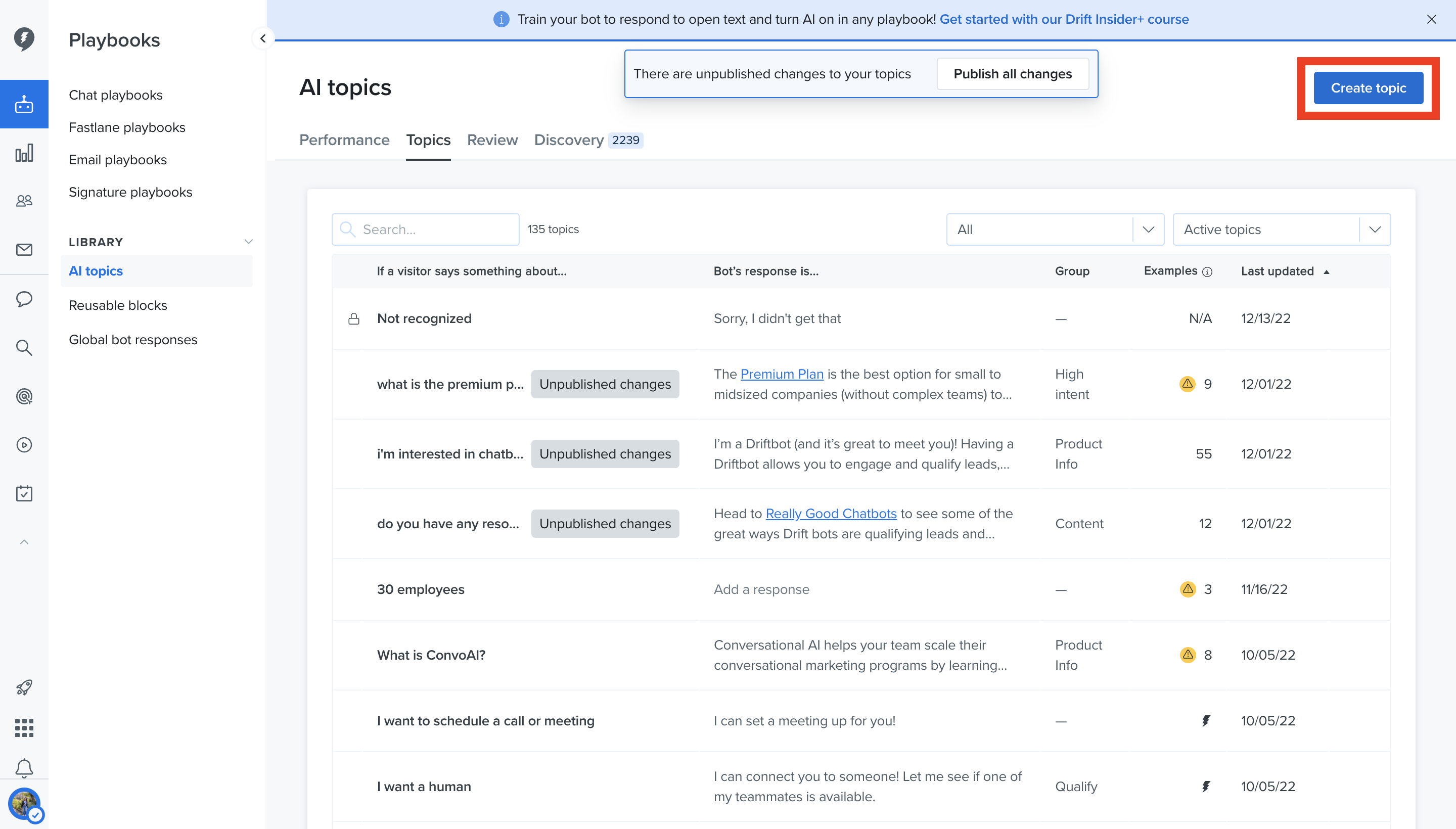The height and width of the screenshot is (829, 1456).
Task: Open Chat playbooks
Action: tap(116, 95)
